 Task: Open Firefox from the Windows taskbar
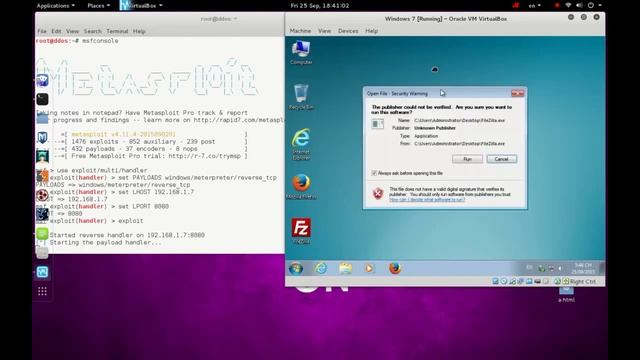pyautogui.click(x=395, y=268)
